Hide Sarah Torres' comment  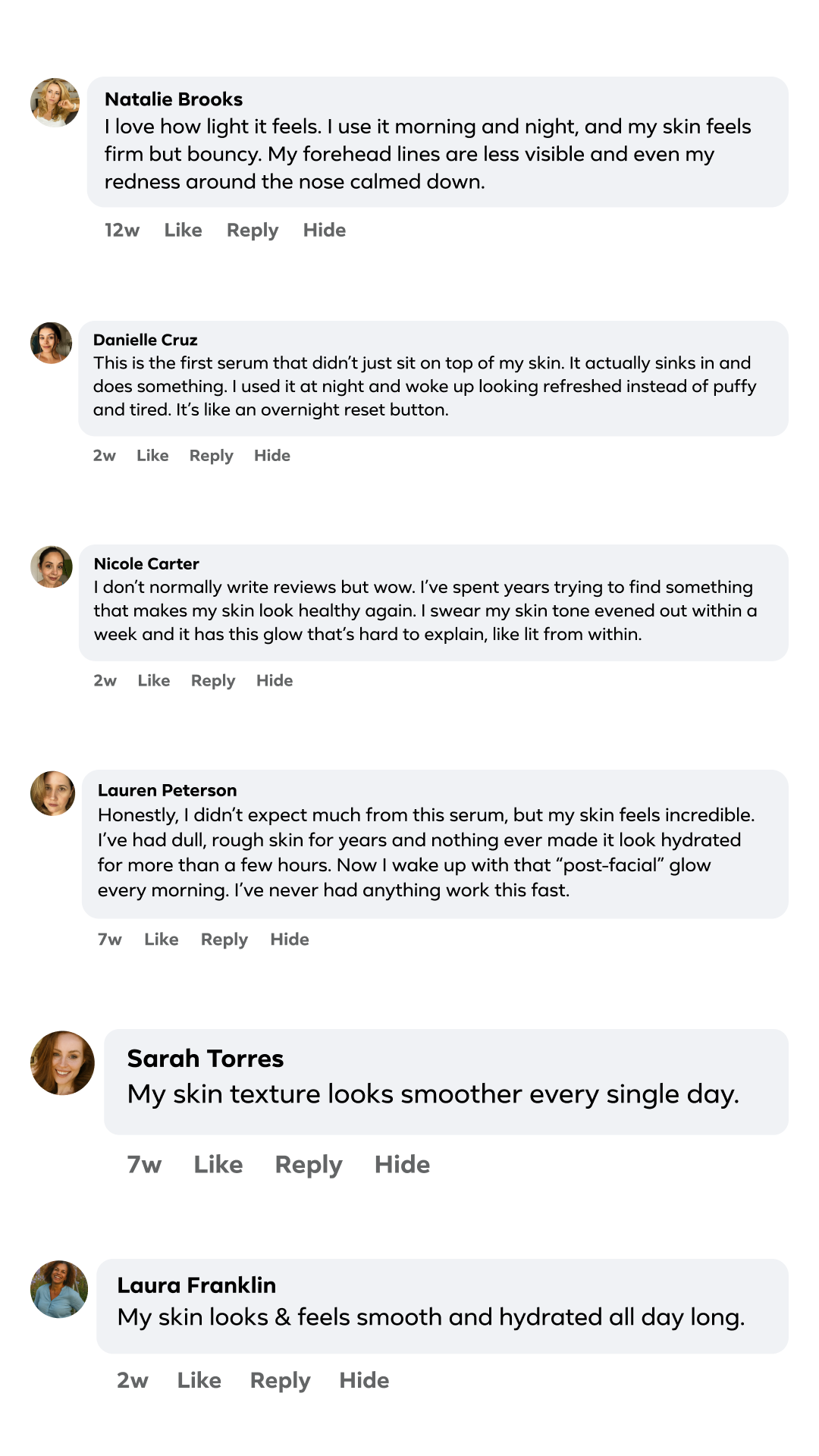(x=402, y=1165)
